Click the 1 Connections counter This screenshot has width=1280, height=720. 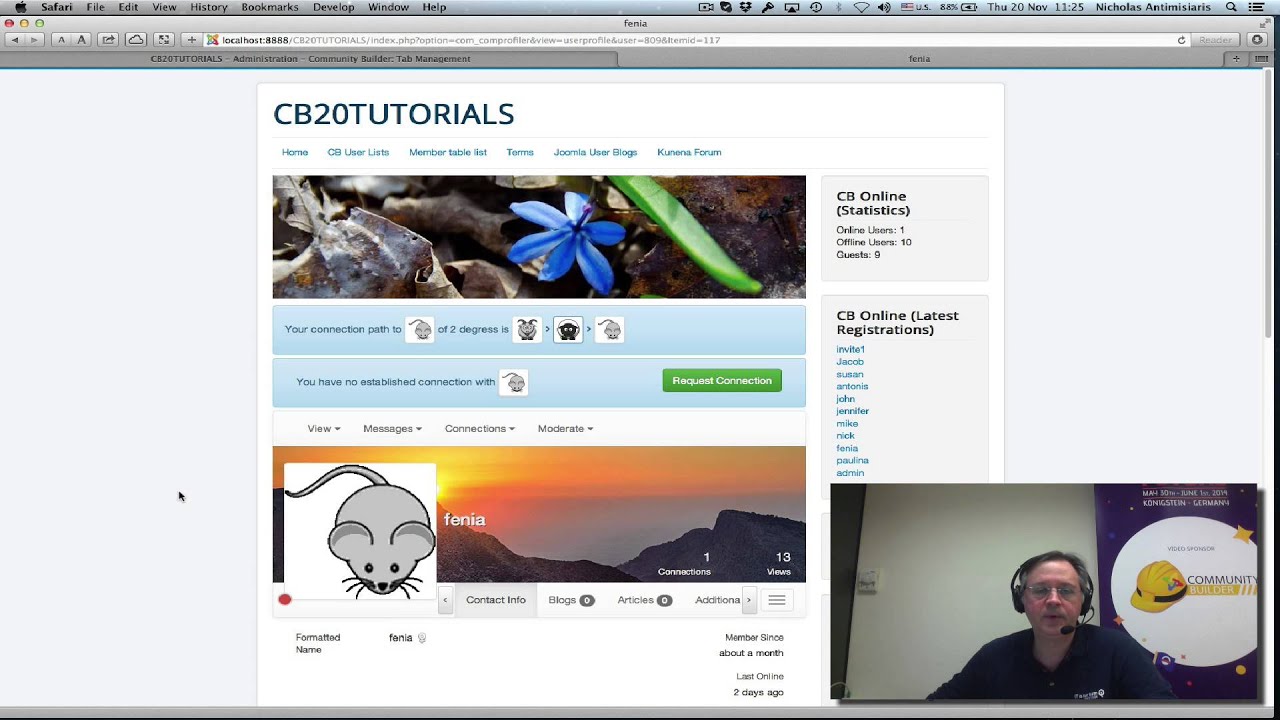point(685,564)
